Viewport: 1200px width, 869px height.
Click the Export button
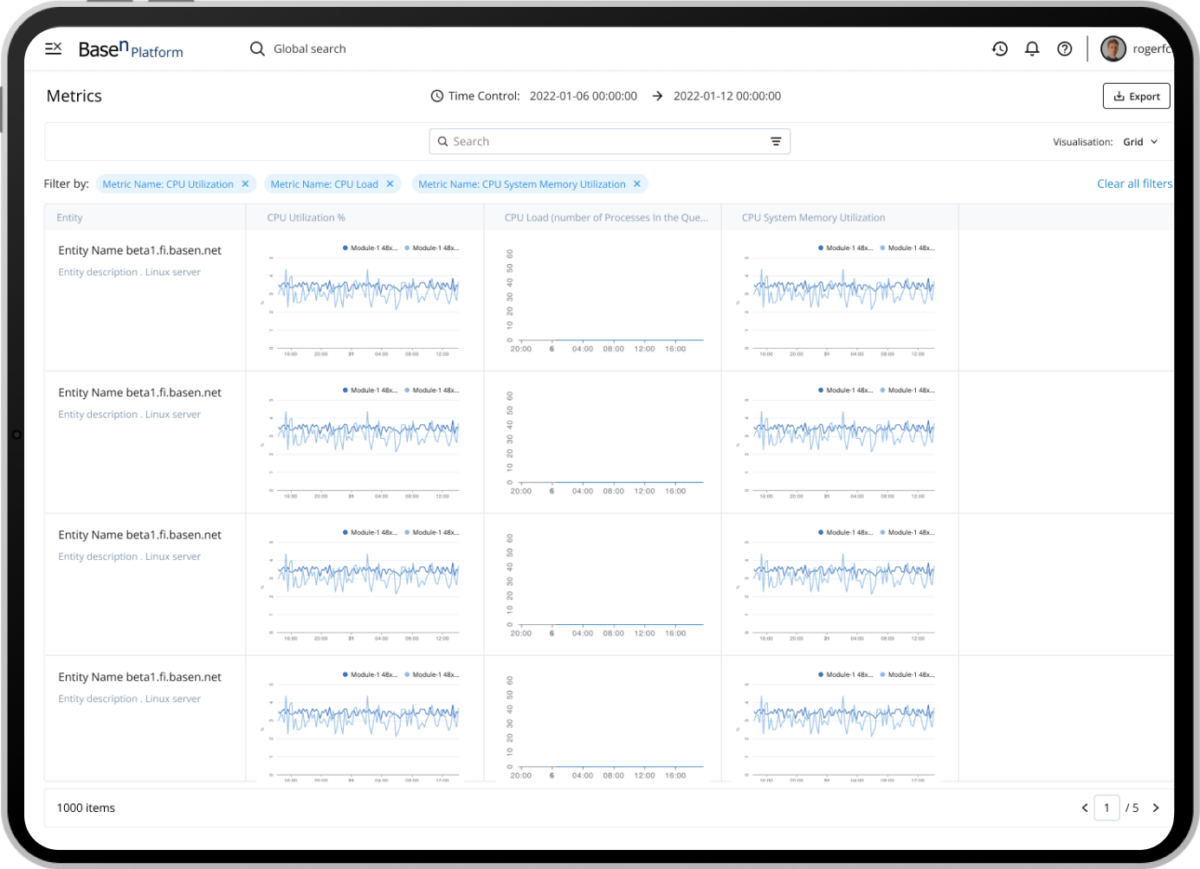[x=1136, y=95]
